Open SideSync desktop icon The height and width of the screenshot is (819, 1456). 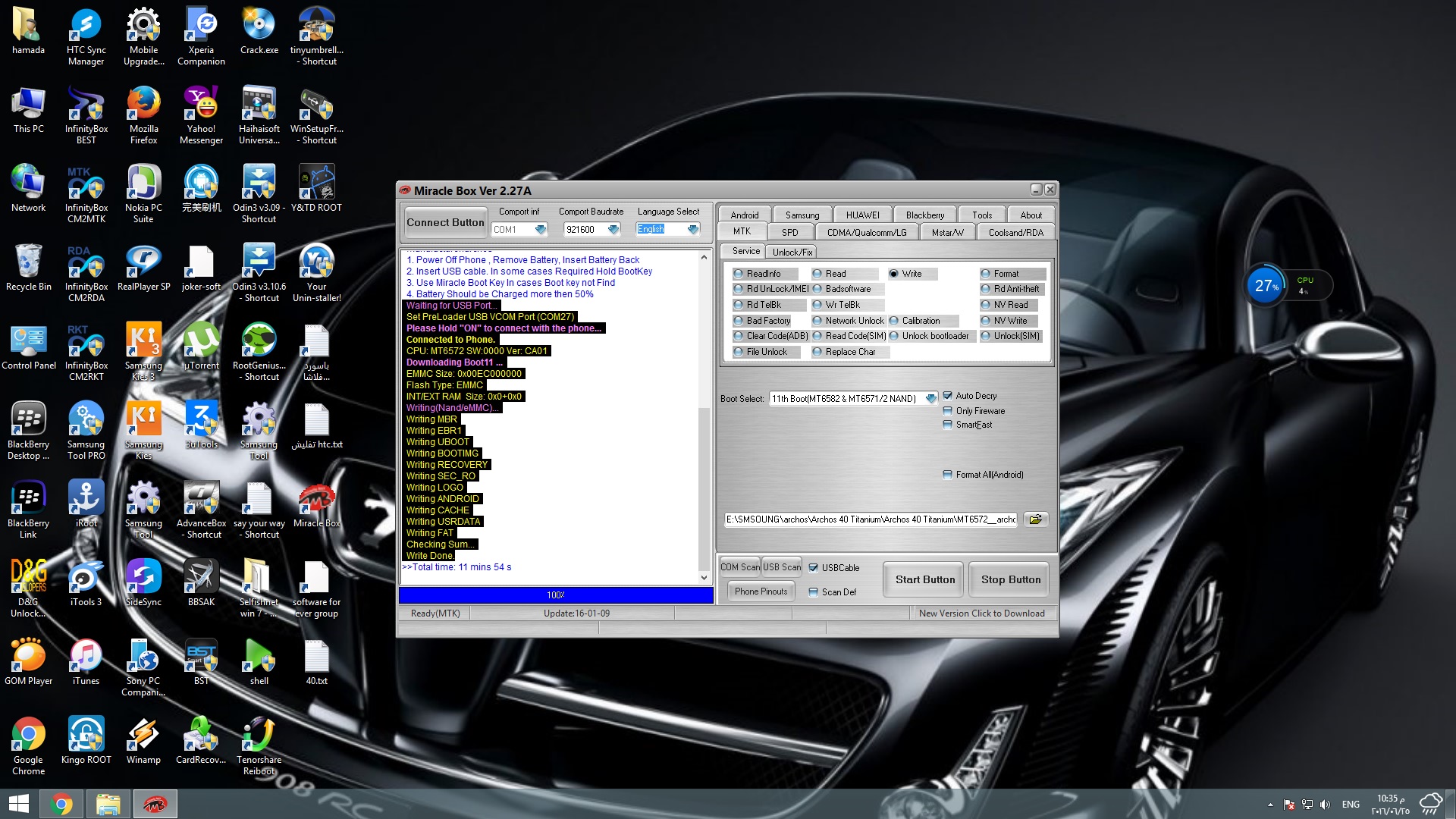(x=143, y=584)
